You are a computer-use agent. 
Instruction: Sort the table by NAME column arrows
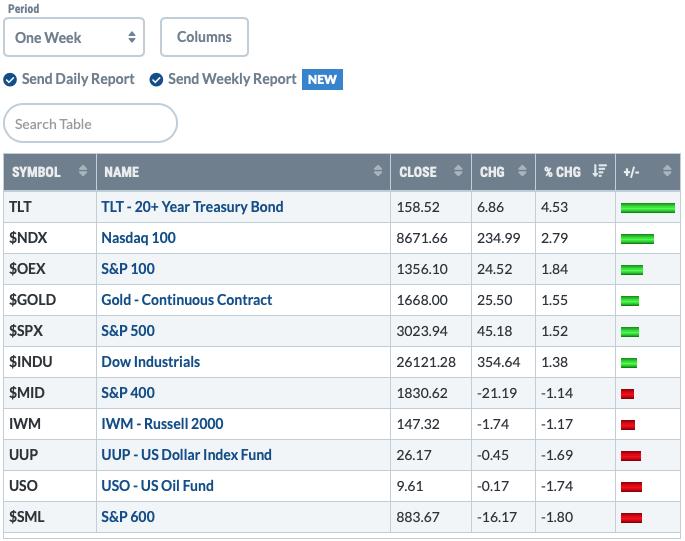tap(378, 171)
